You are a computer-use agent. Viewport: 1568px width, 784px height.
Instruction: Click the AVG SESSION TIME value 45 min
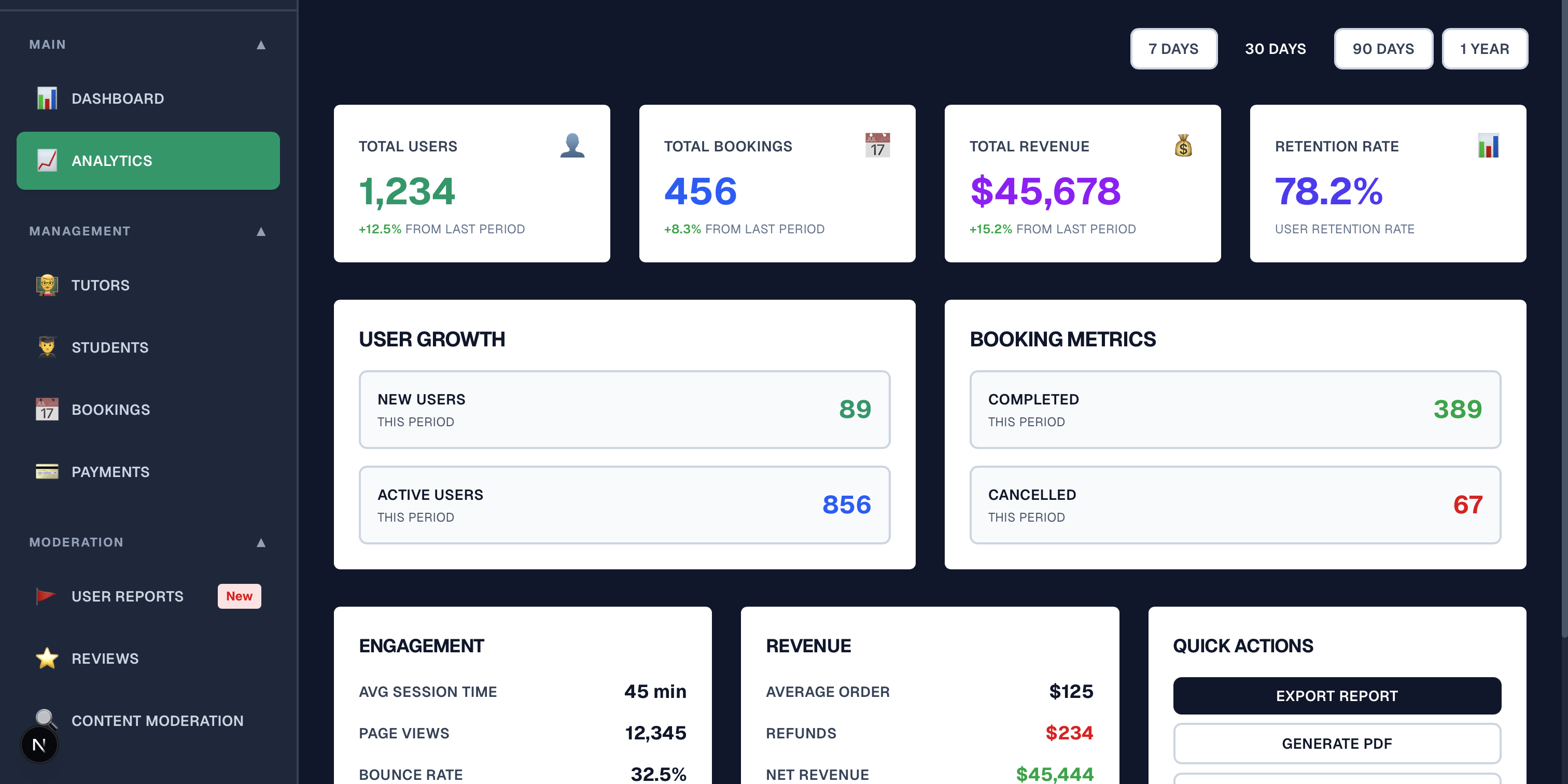(x=655, y=692)
